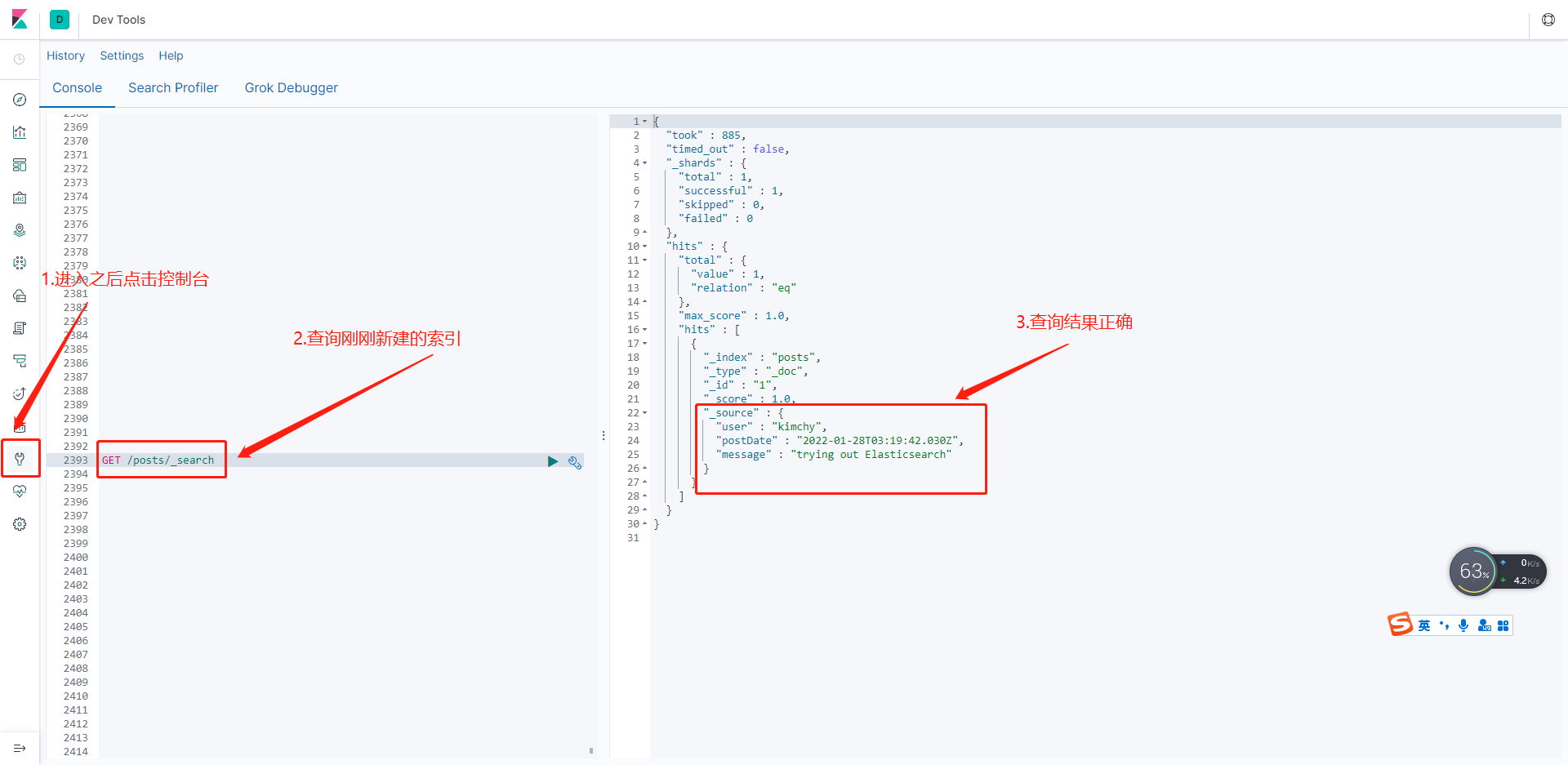Click the request editor vertical scrollbar thumb
The width and height of the screenshot is (1568, 765).
pos(591,750)
